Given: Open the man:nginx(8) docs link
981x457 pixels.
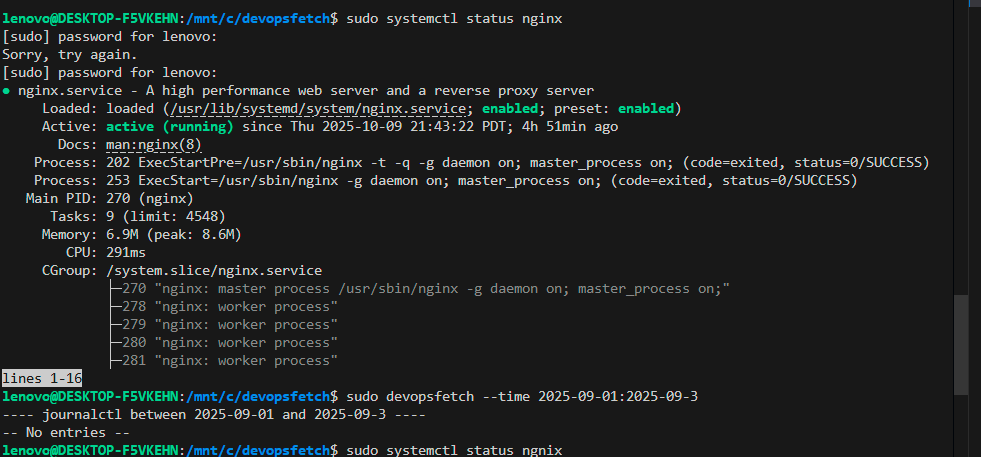Looking at the screenshot, I should point(154,145).
